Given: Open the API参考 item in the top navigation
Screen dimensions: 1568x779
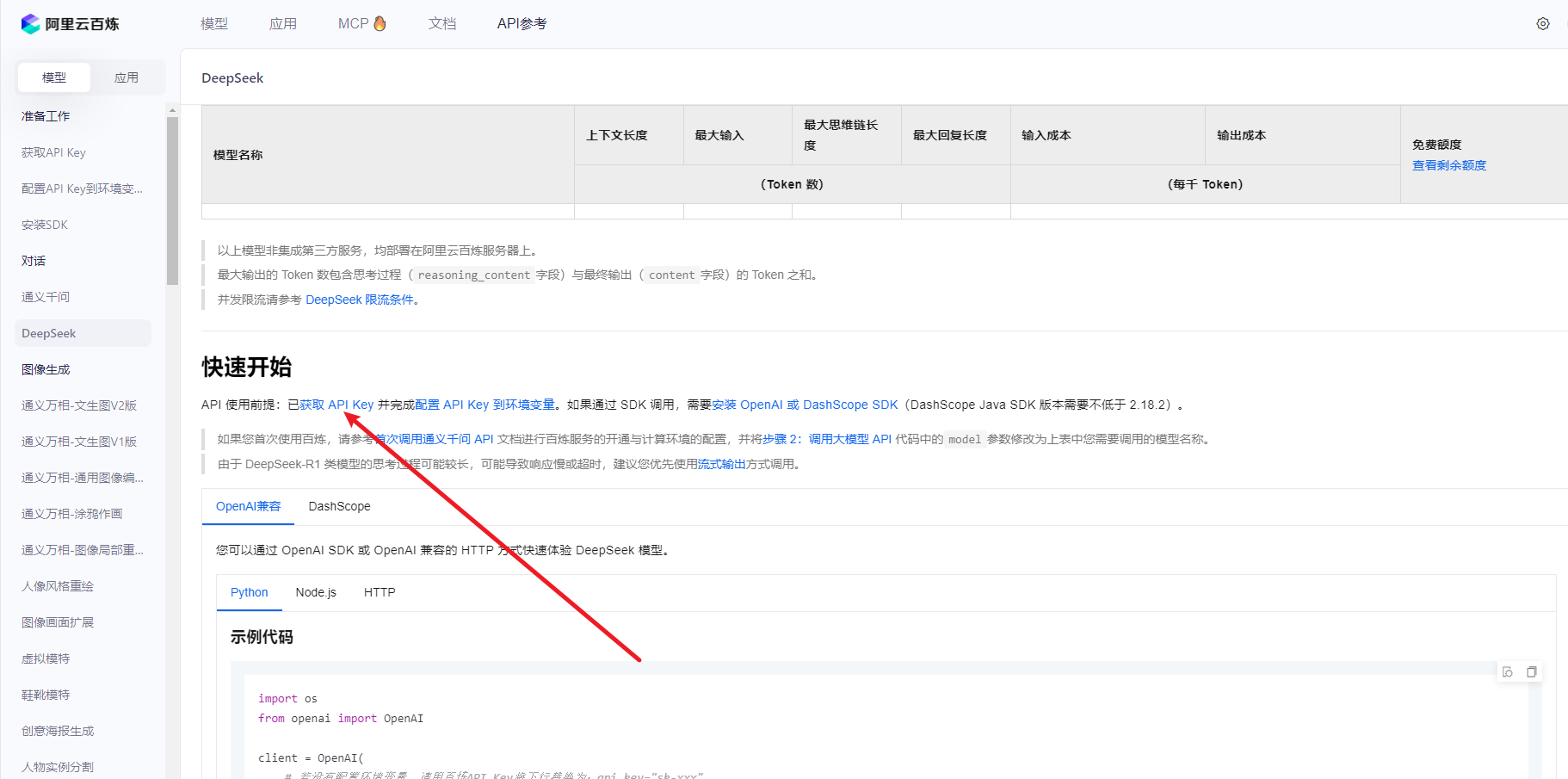Looking at the screenshot, I should pos(522,24).
